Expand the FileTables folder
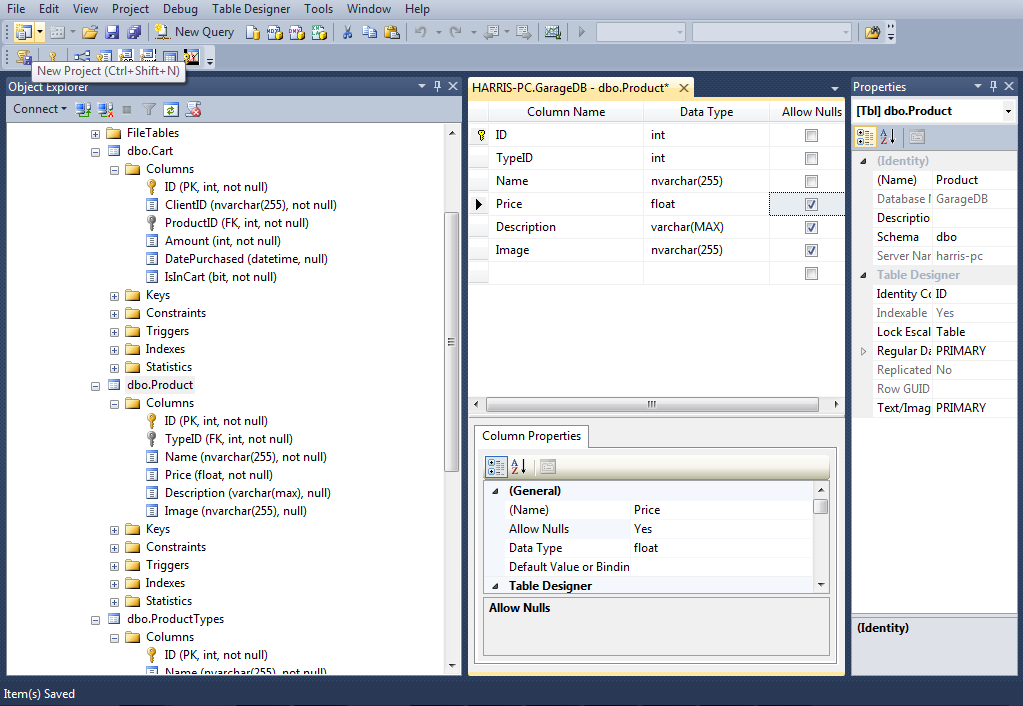 pos(95,134)
